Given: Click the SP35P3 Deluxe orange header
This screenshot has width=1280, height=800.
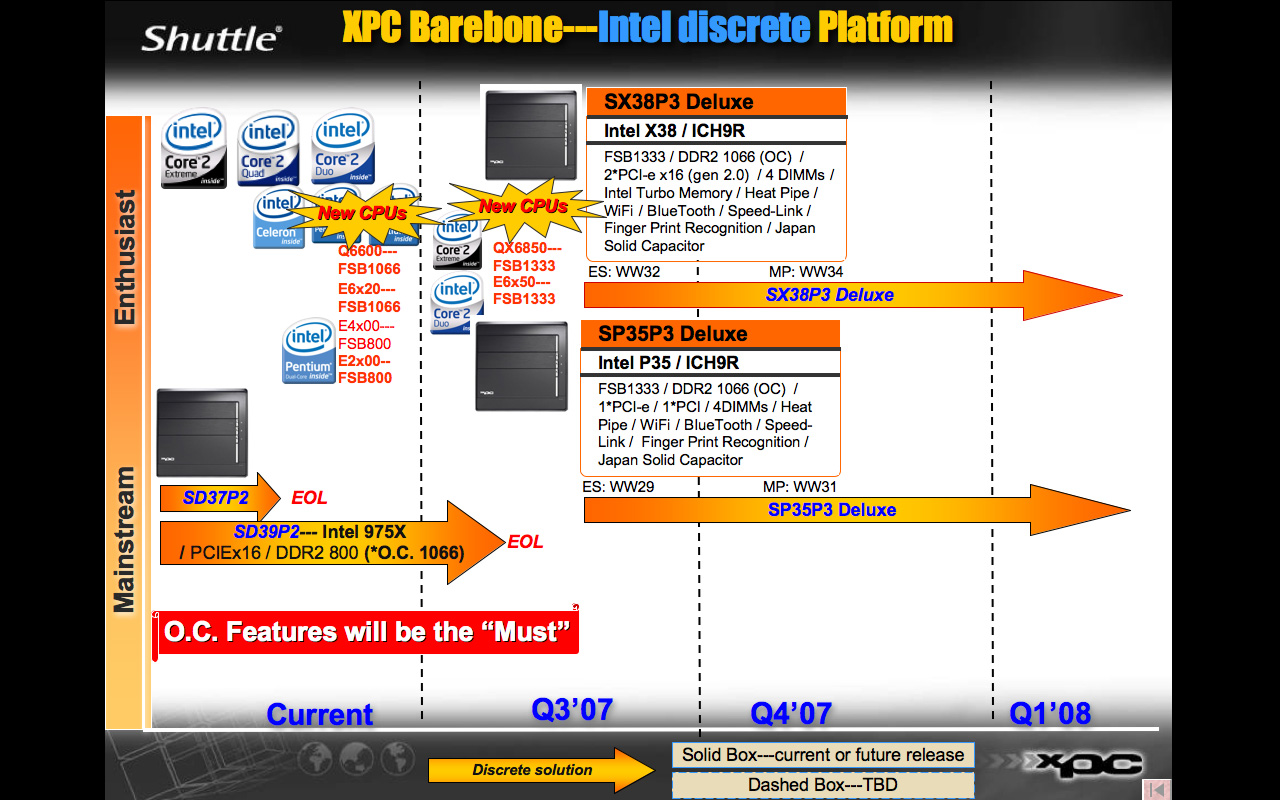Looking at the screenshot, I should [710, 334].
